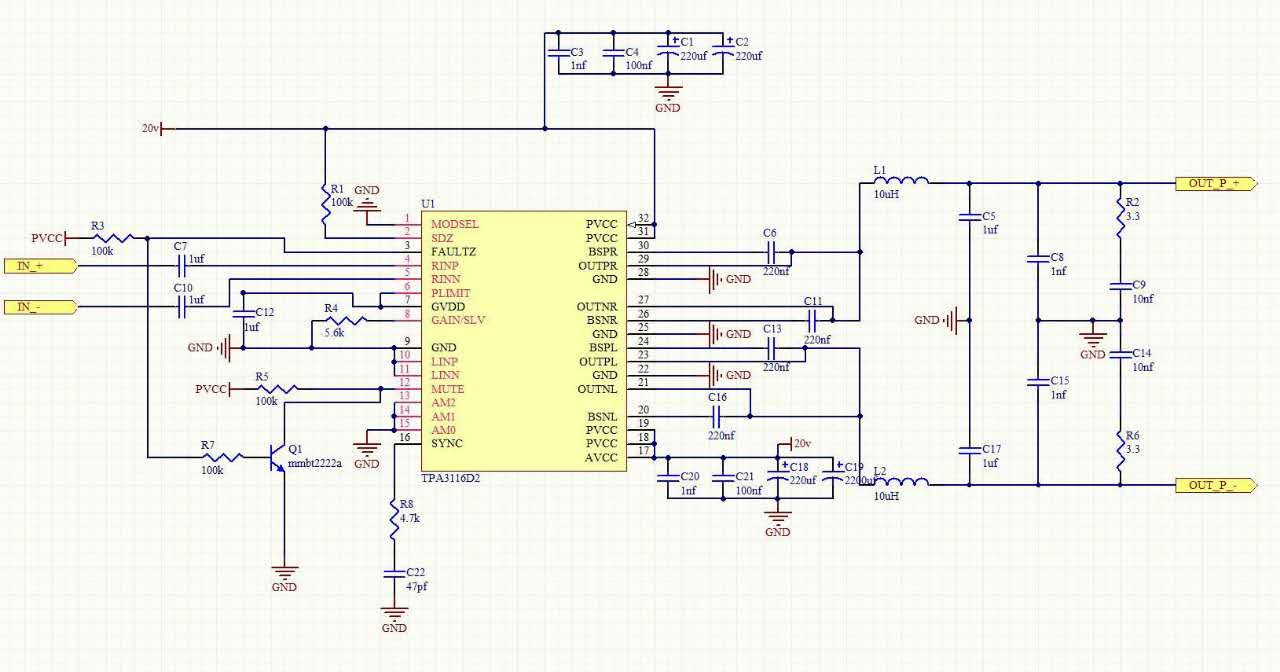Click the L2 10uH inductor symbol
This screenshot has width=1280, height=672.
point(901,483)
